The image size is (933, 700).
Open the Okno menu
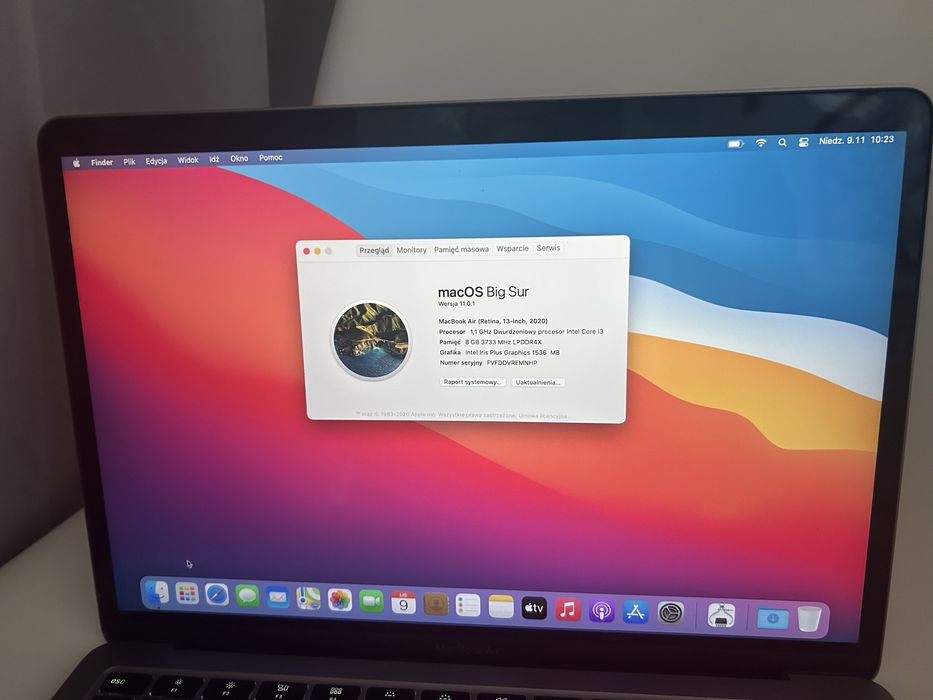[x=239, y=158]
